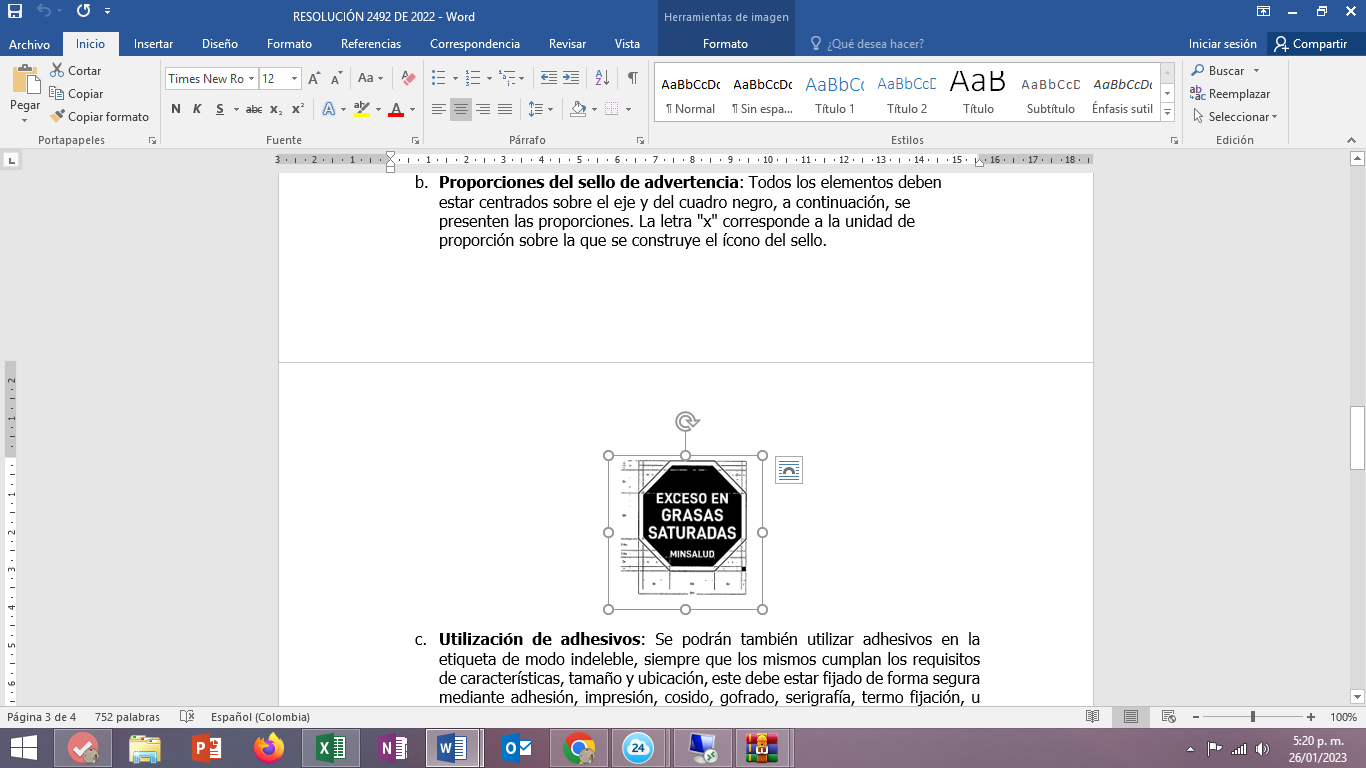Click the font color red swatch button
The height and width of the screenshot is (768, 1366).
pos(396,109)
